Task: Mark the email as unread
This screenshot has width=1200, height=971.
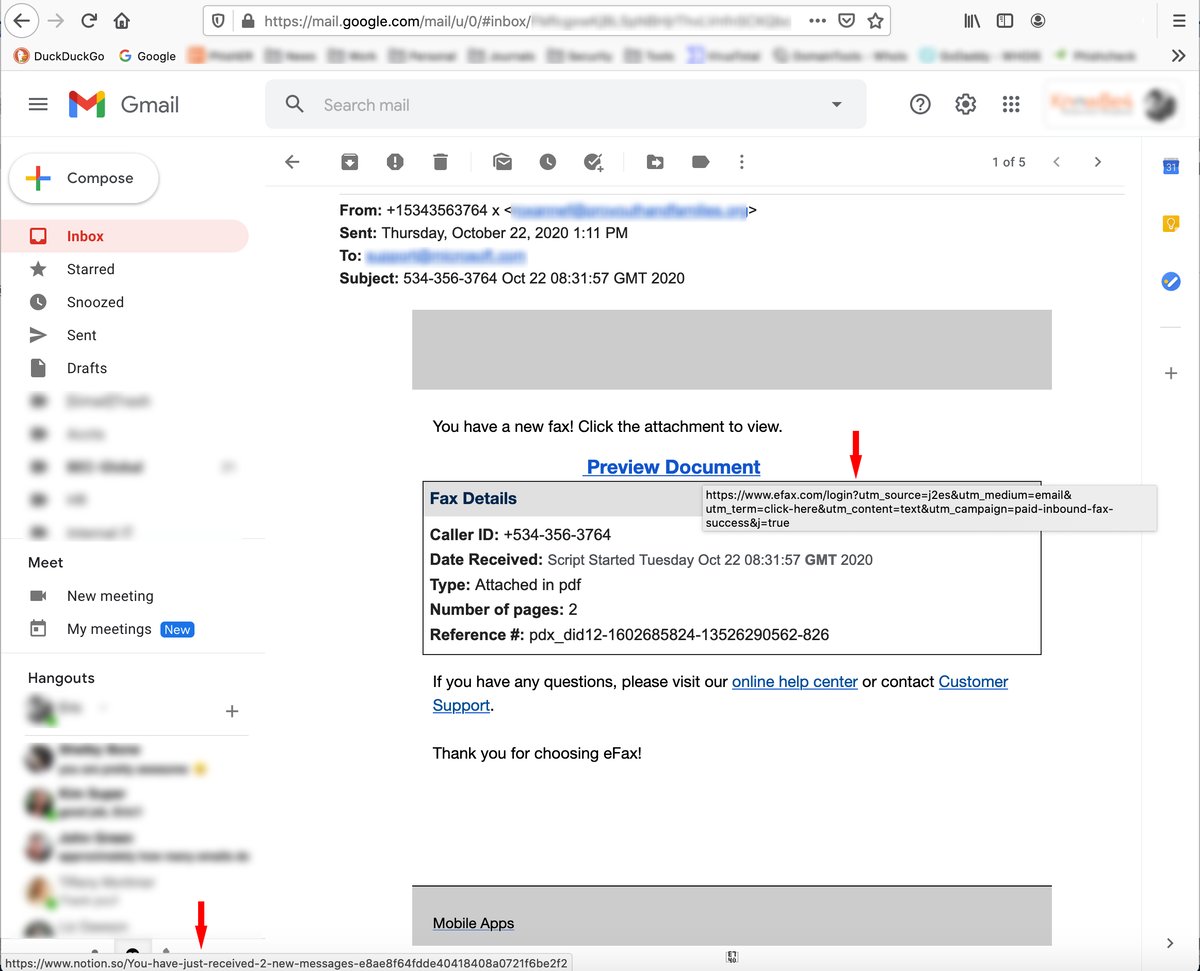Action: tap(502, 161)
